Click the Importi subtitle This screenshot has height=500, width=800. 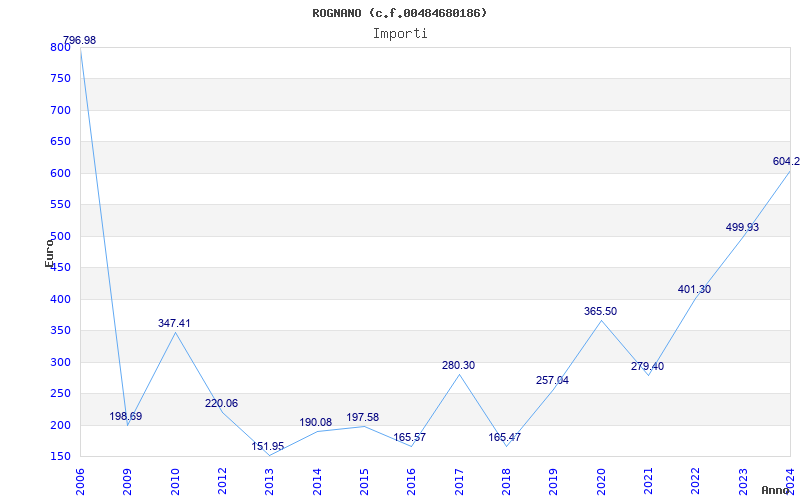coord(400,34)
